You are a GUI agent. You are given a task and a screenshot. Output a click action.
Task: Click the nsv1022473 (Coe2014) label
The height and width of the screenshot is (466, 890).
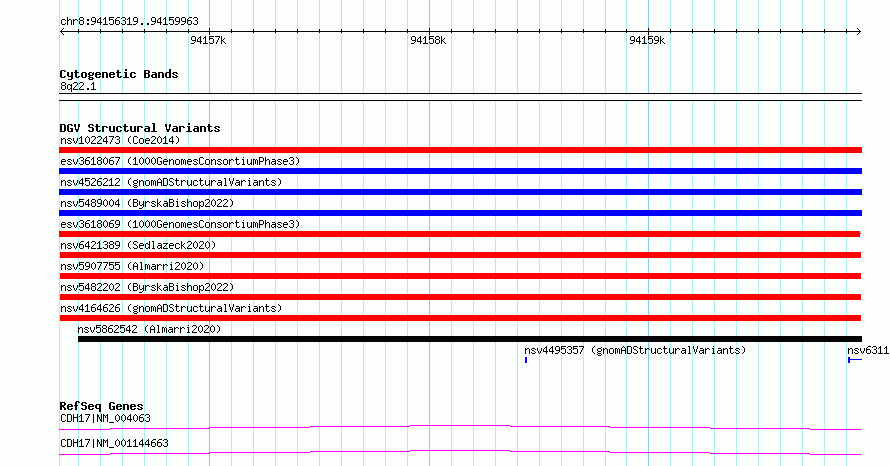tap(120, 140)
